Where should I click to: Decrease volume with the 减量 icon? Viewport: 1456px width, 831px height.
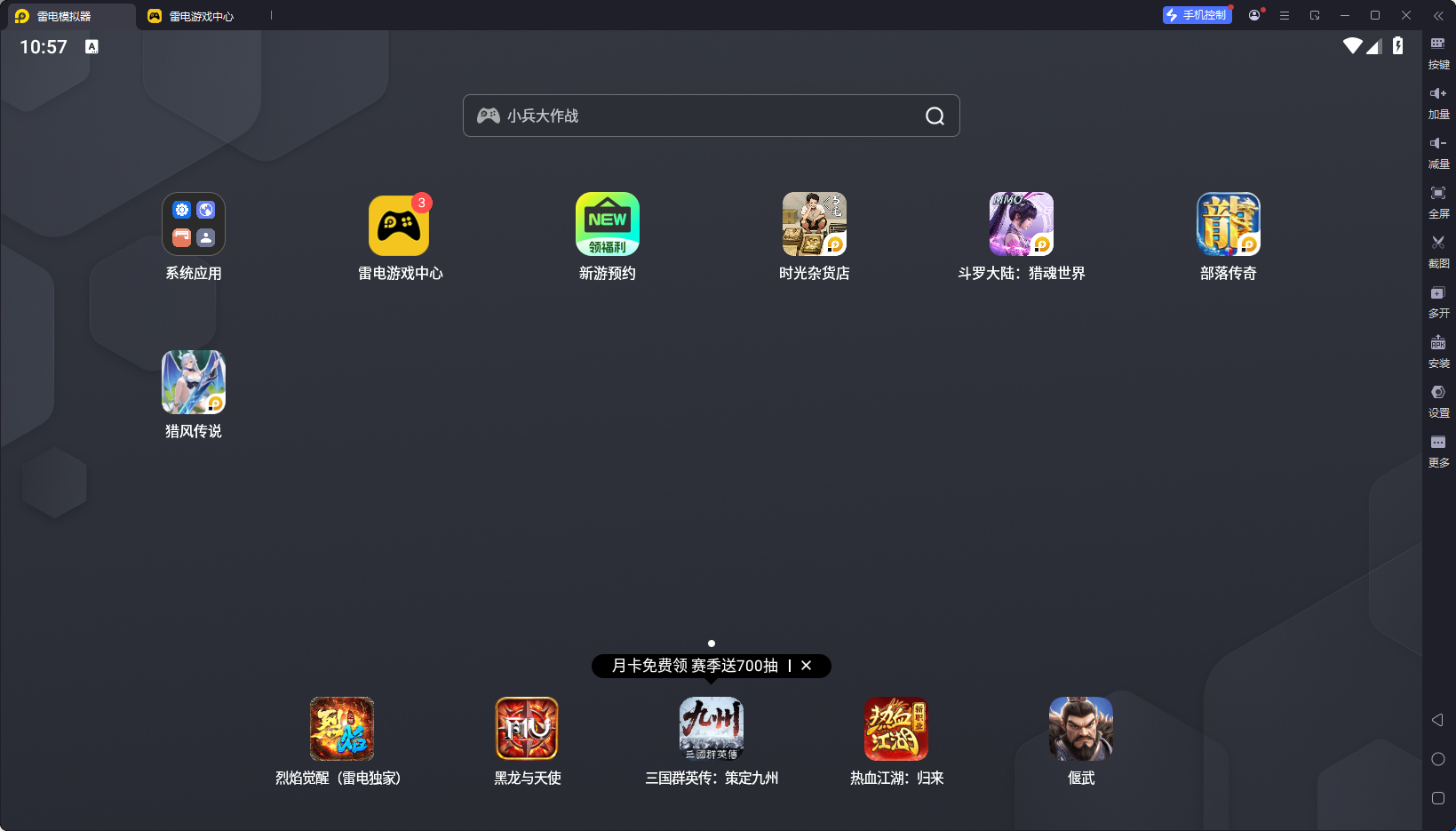click(1438, 152)
